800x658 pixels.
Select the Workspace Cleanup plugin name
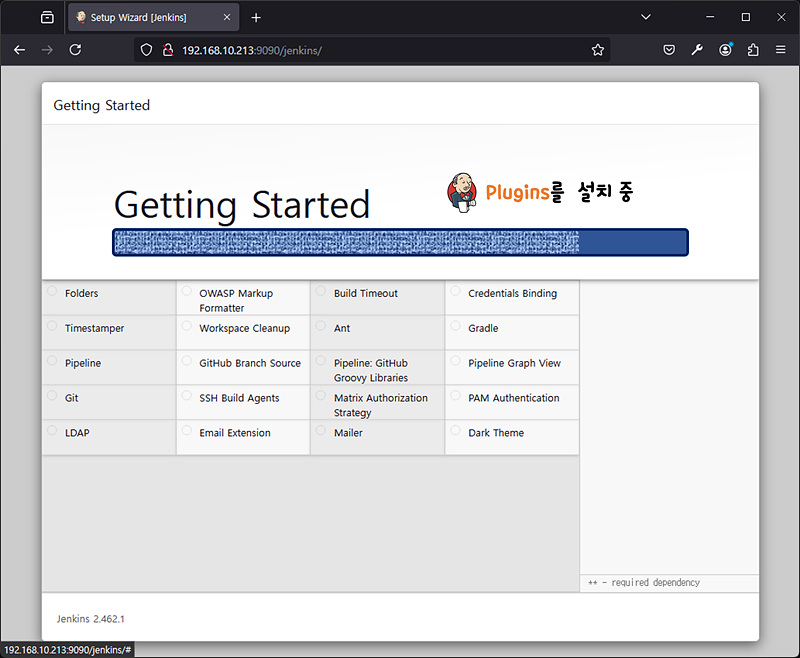coord(244,328)
